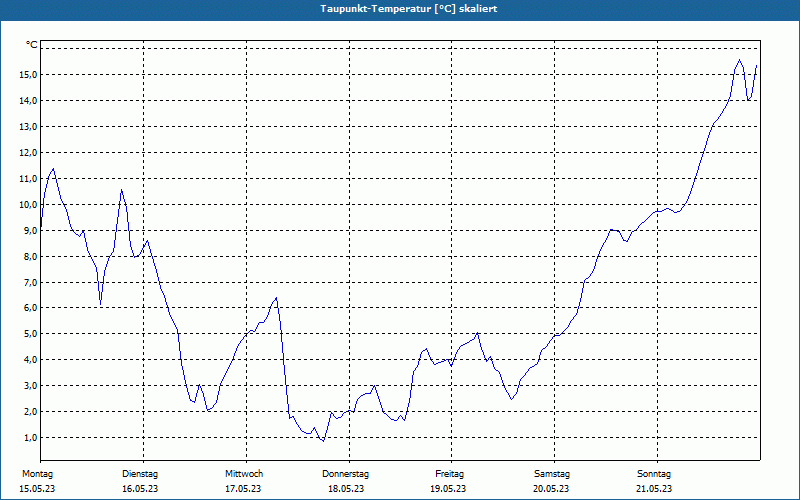
Task: Click the Freitag day label
Action: coord(449,474)
